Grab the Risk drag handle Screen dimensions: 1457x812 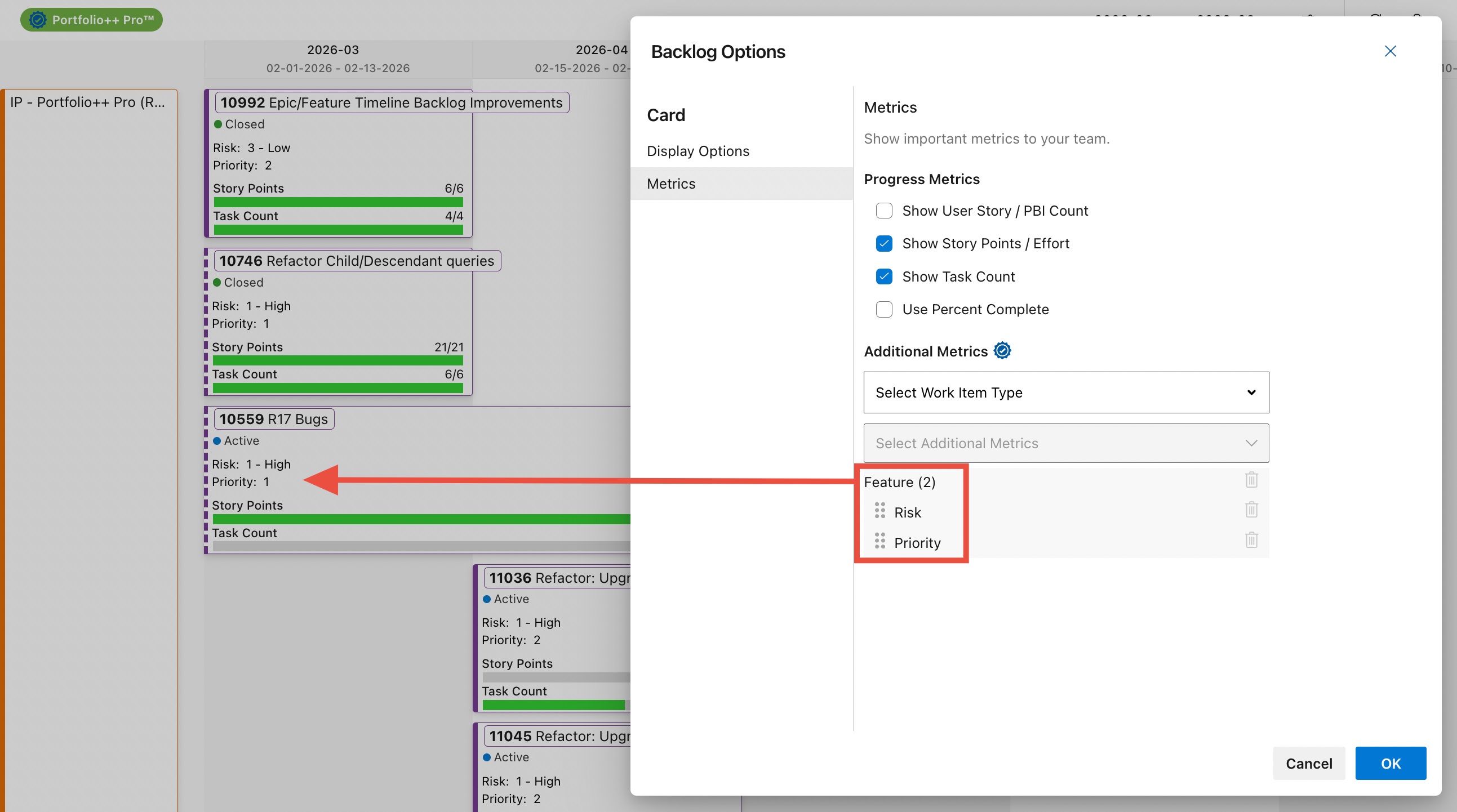click(879, 511)
